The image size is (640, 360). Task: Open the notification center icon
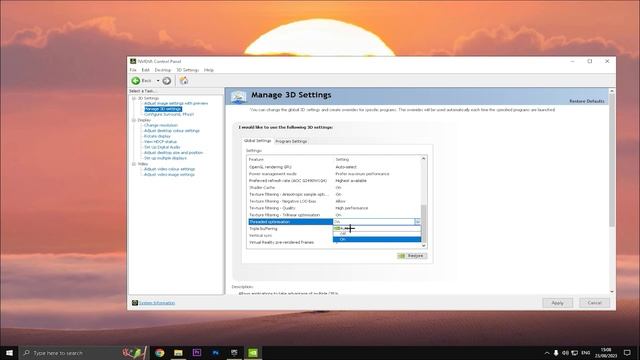coord(627,353)
